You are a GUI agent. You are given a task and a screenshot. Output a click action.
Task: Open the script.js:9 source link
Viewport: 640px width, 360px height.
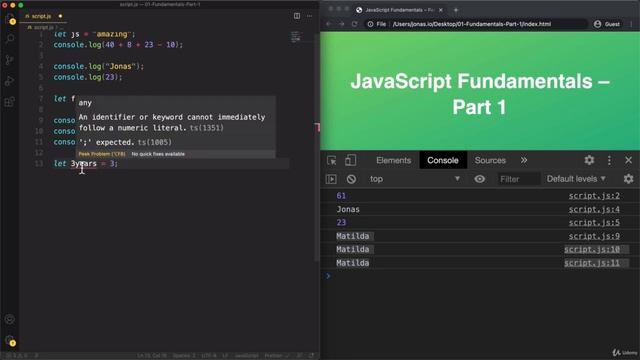tap(594, 236)
